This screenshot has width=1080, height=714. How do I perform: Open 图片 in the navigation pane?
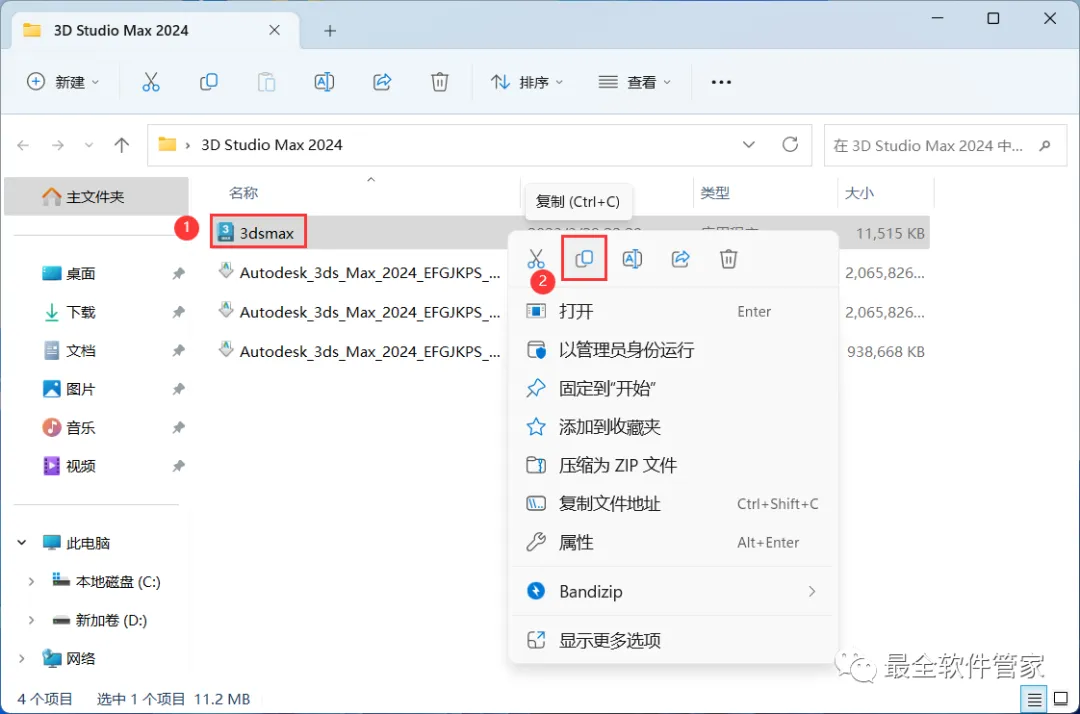pyautogui.click(x=81, y=389)
